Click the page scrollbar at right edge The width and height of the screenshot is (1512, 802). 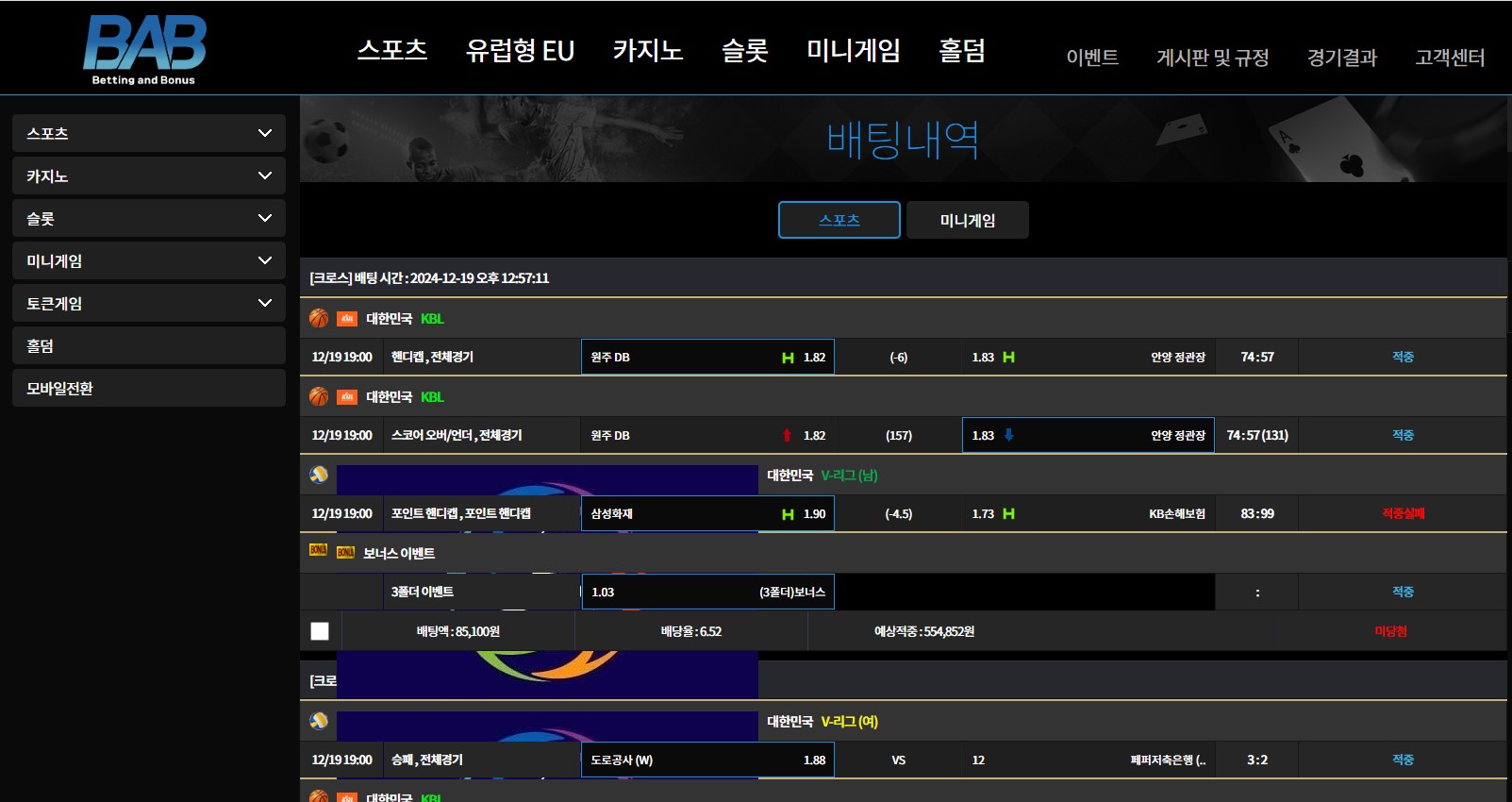click(x=1509, y=123)
